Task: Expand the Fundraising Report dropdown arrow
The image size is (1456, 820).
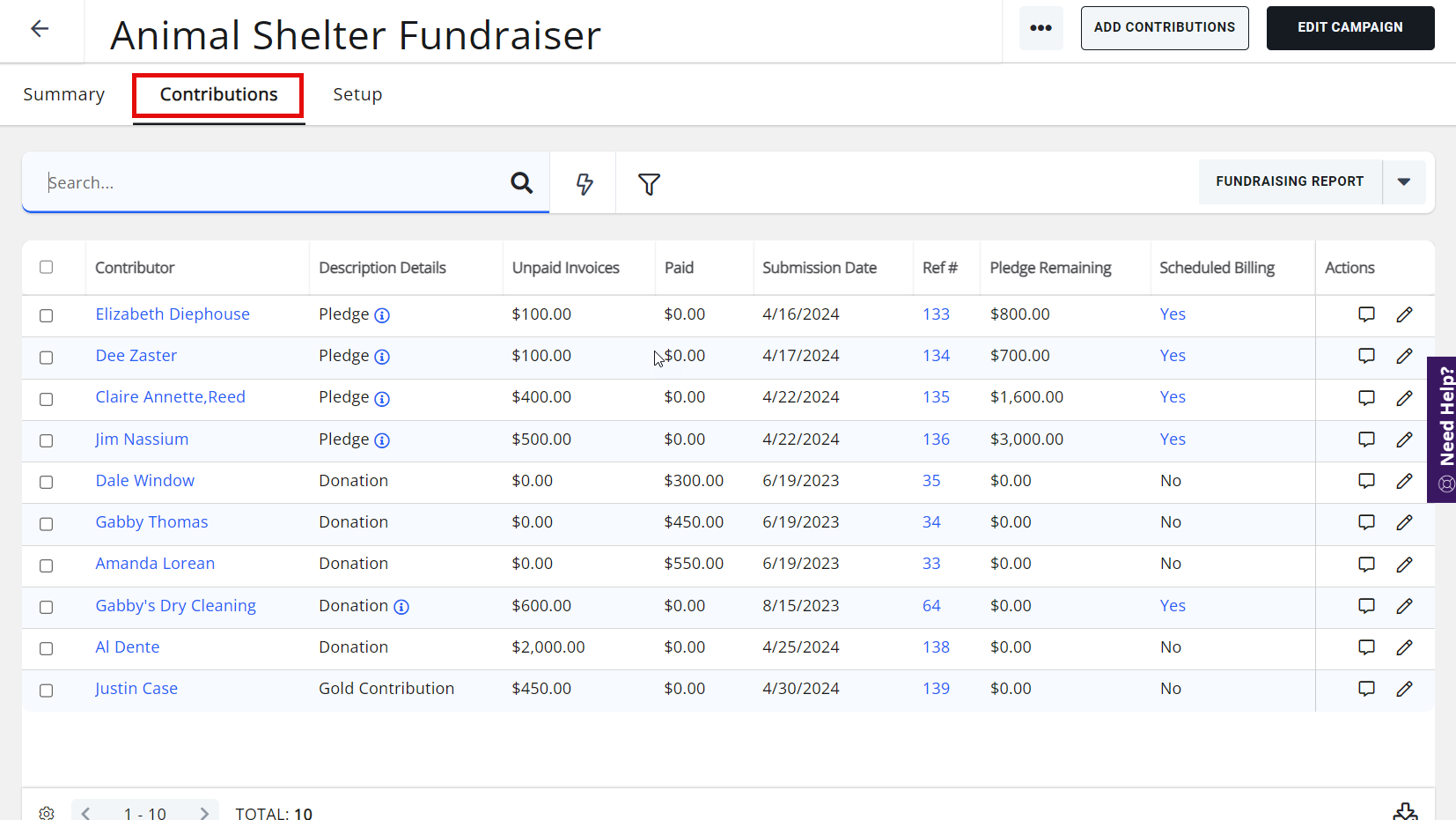Action: [x=1404, y=181]
